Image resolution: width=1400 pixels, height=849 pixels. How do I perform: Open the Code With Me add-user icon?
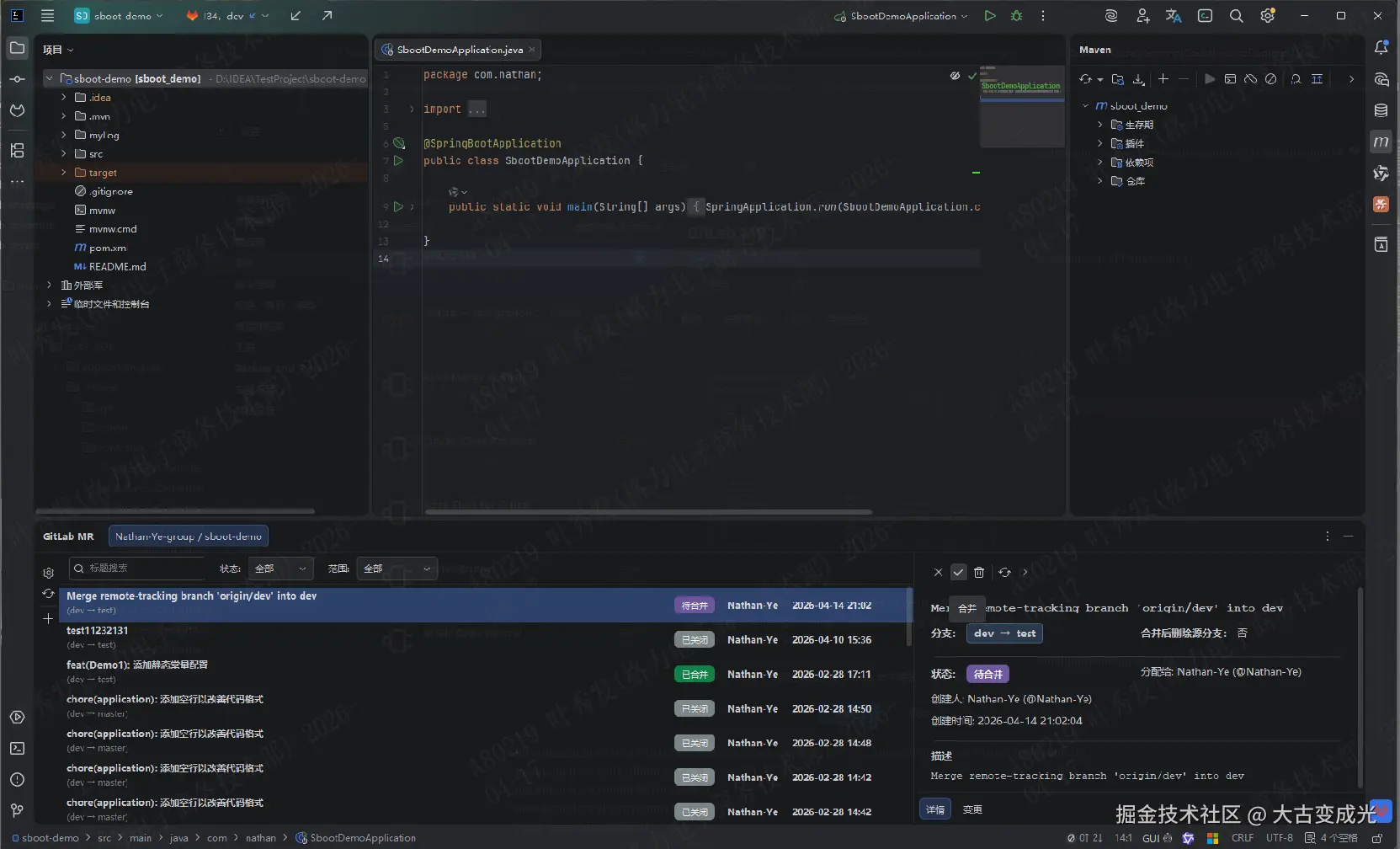(1142, 16)
